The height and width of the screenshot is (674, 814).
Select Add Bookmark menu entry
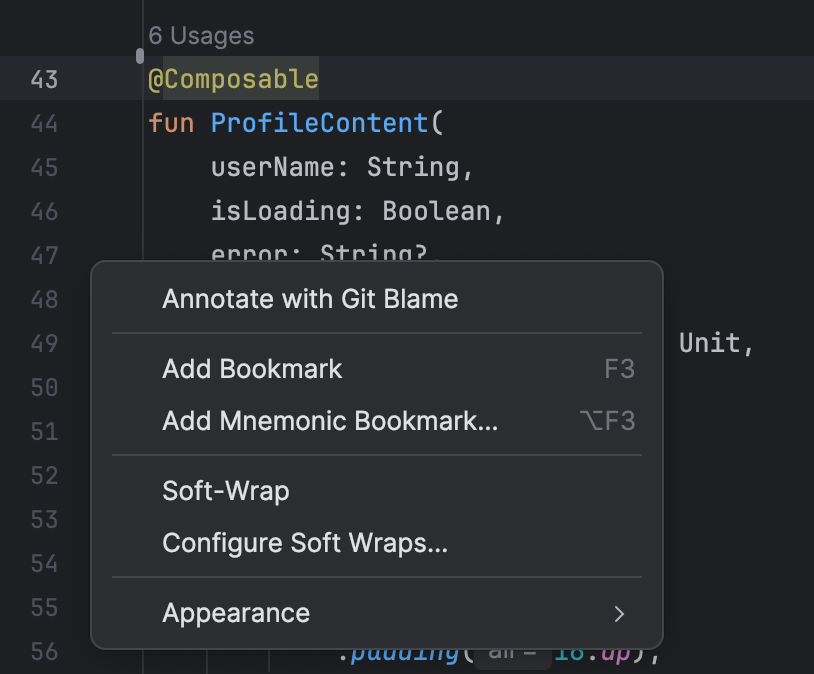pos(252,369)
